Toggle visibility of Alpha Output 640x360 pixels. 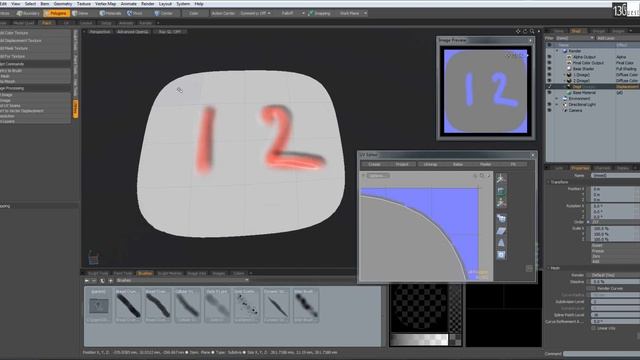[549, 57]
